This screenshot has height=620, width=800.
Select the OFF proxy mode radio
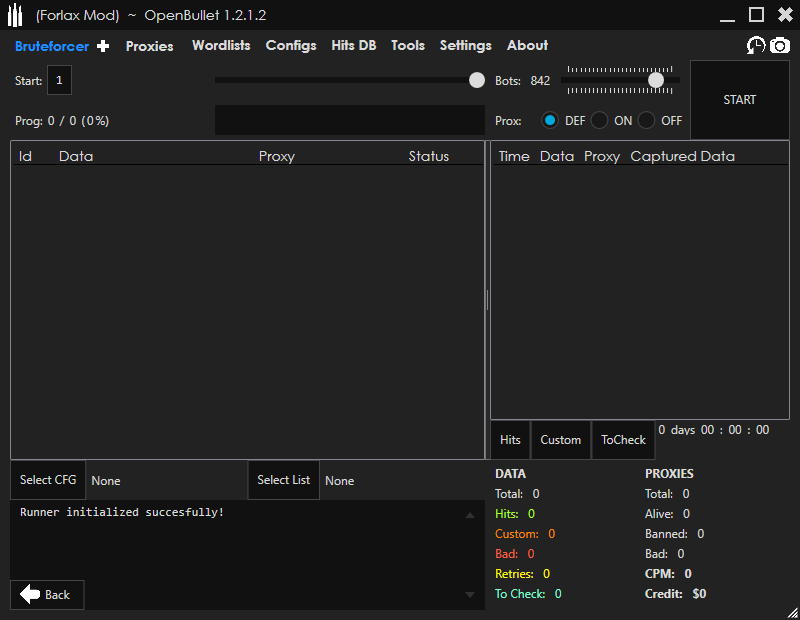646,120
